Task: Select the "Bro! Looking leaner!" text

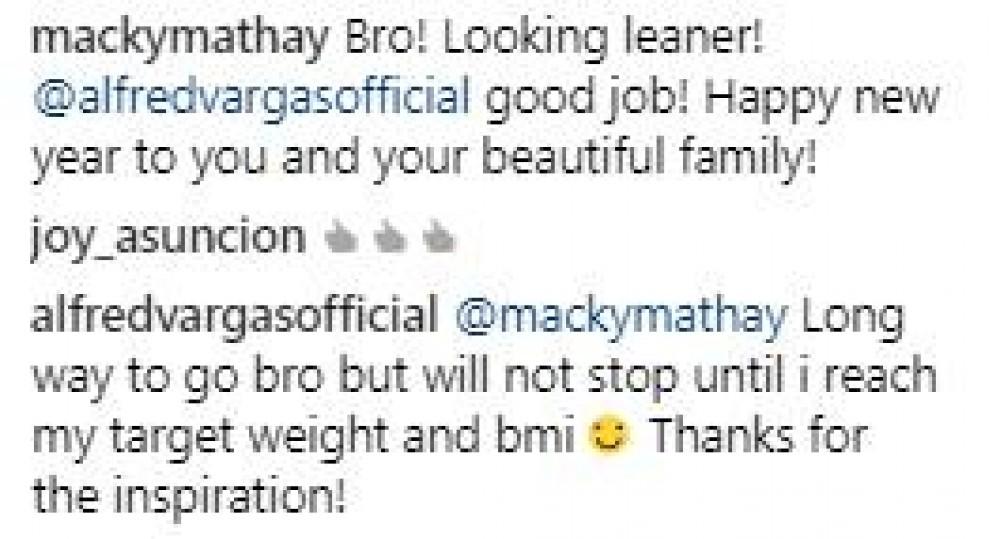Action: [x=554, y=40]
